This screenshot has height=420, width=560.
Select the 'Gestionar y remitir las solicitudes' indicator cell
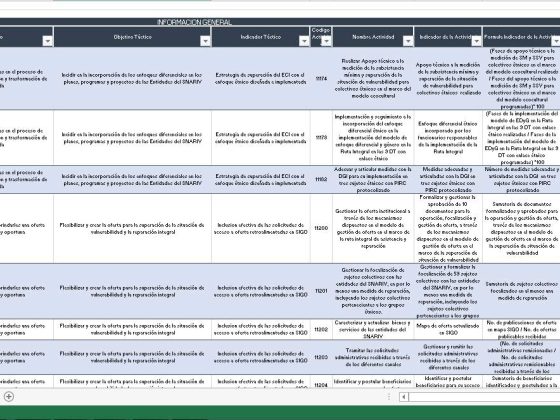[448, 357]
